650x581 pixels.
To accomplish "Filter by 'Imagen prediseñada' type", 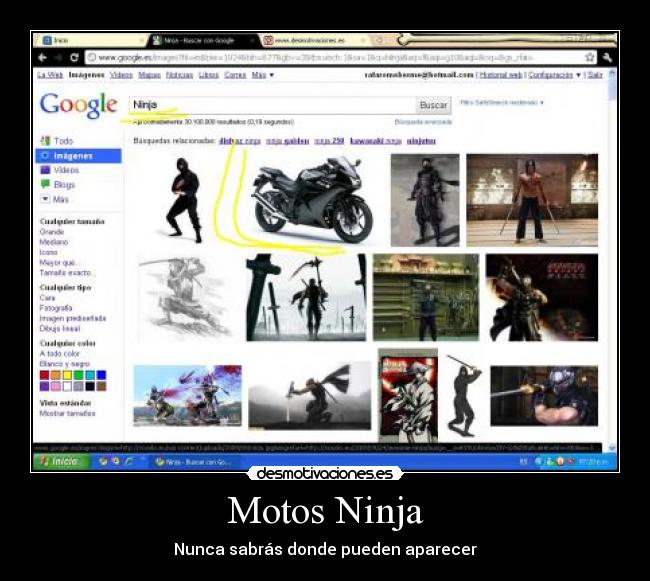I will pyautogui.click(x=73, y=318).
